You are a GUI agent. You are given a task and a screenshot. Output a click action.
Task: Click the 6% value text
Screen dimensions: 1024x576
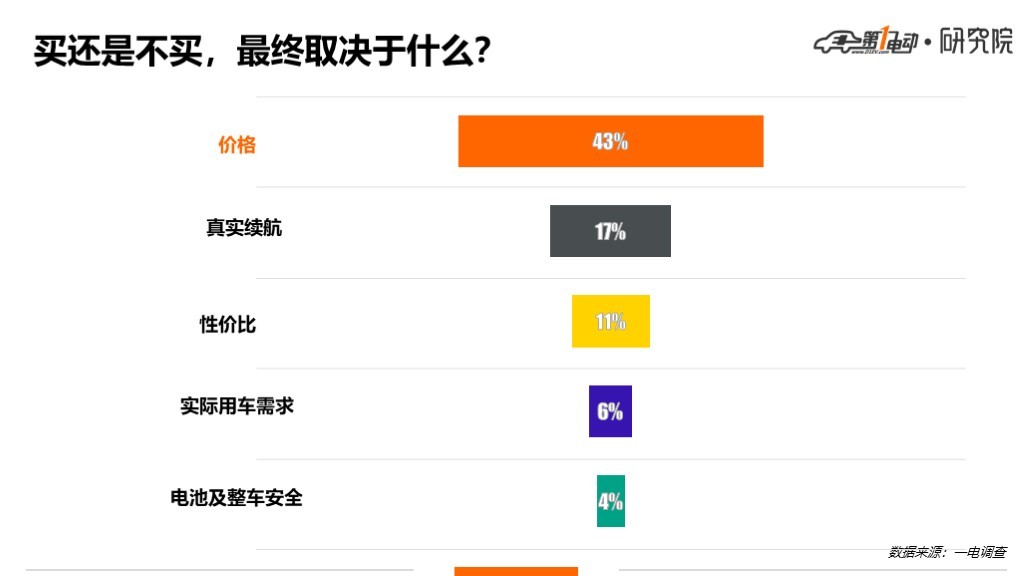610,411
